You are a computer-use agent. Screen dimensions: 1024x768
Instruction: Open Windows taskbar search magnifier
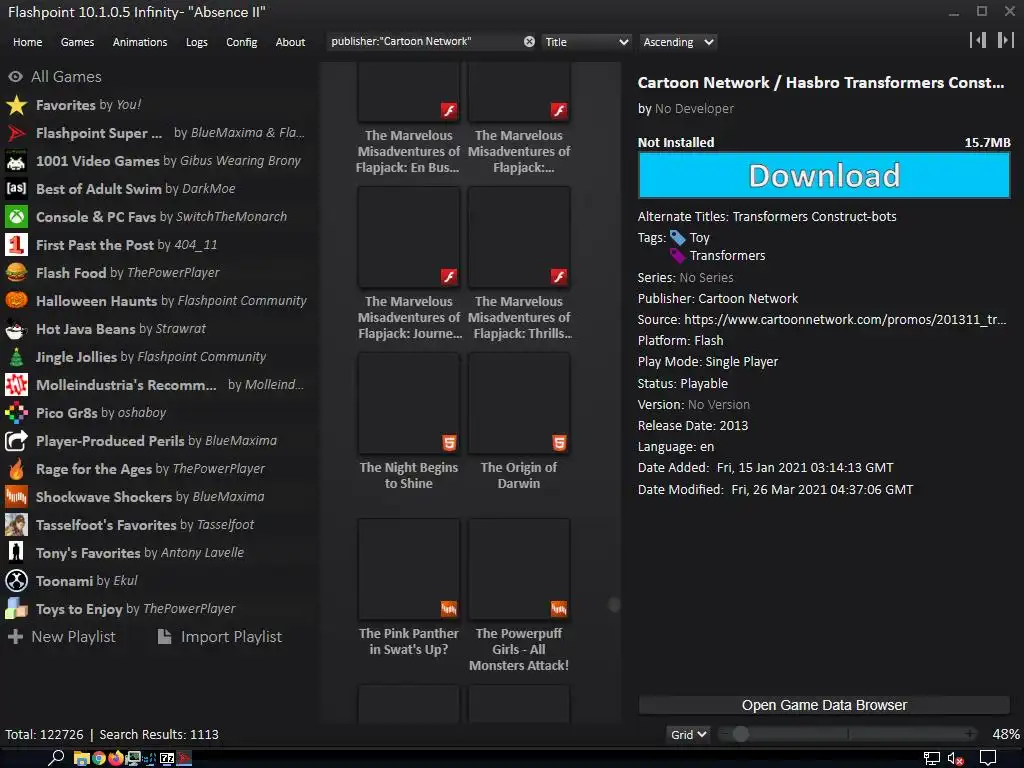click(56, 758)
